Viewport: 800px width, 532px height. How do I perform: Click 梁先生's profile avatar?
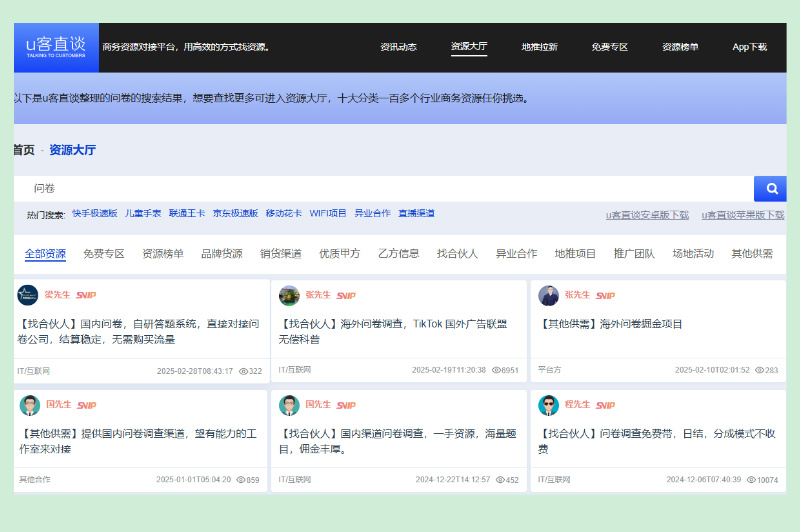[x=28, y=295]
